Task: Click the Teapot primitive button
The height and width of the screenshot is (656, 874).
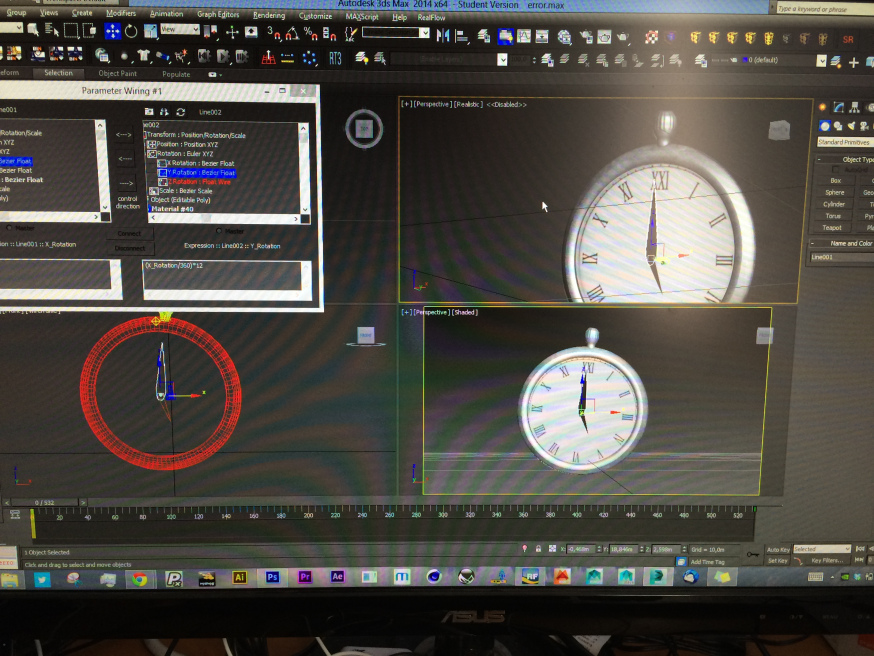Action: (x=832, y=227)
